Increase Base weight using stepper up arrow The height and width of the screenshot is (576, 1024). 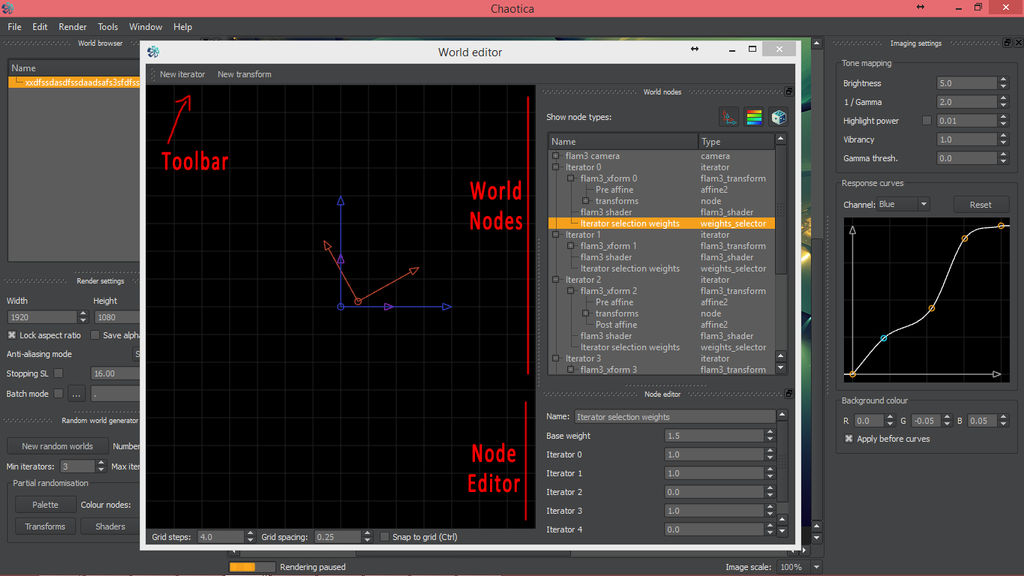770,432
